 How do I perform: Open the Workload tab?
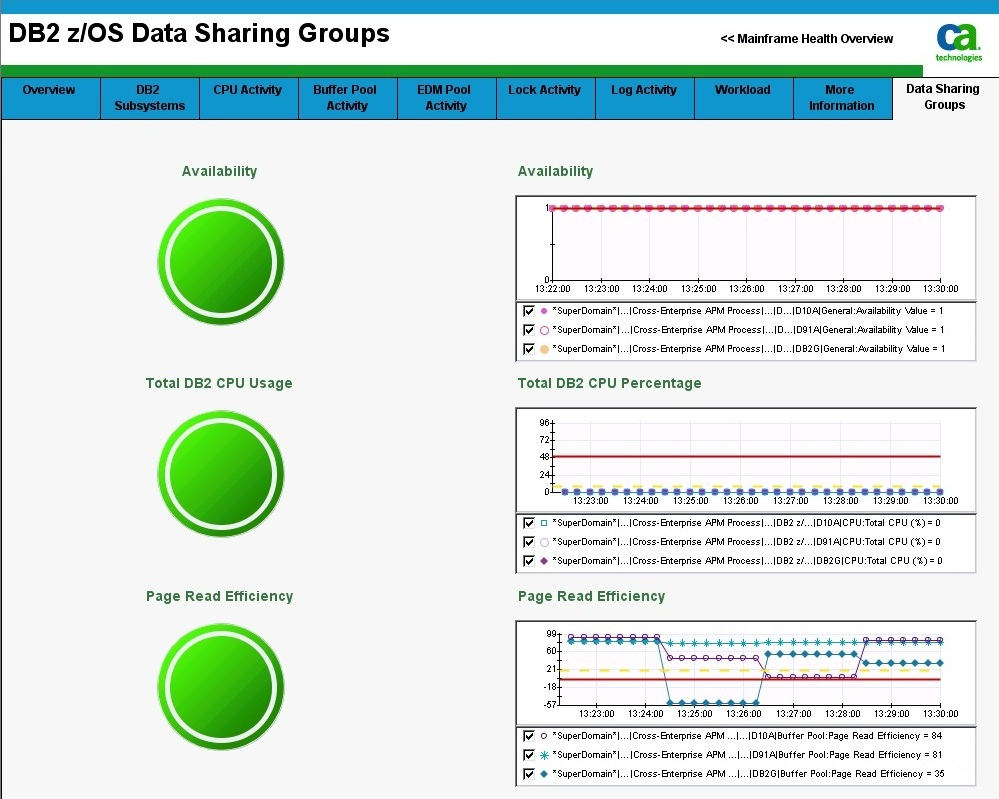click(743, 98)
